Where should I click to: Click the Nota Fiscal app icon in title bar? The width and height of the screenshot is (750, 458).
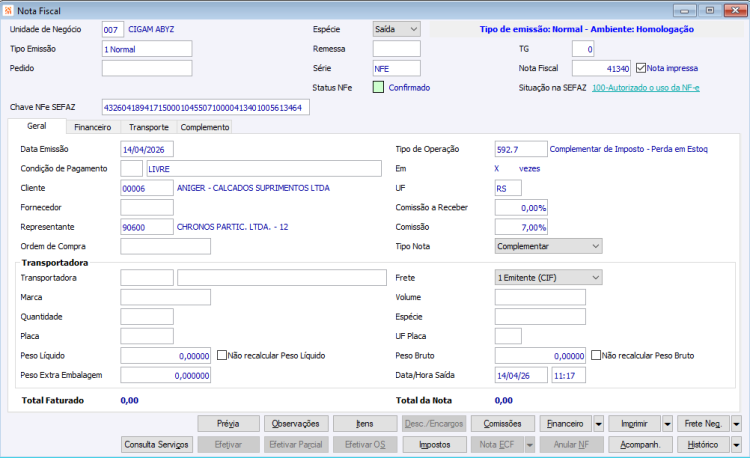(x=8, y=10)
